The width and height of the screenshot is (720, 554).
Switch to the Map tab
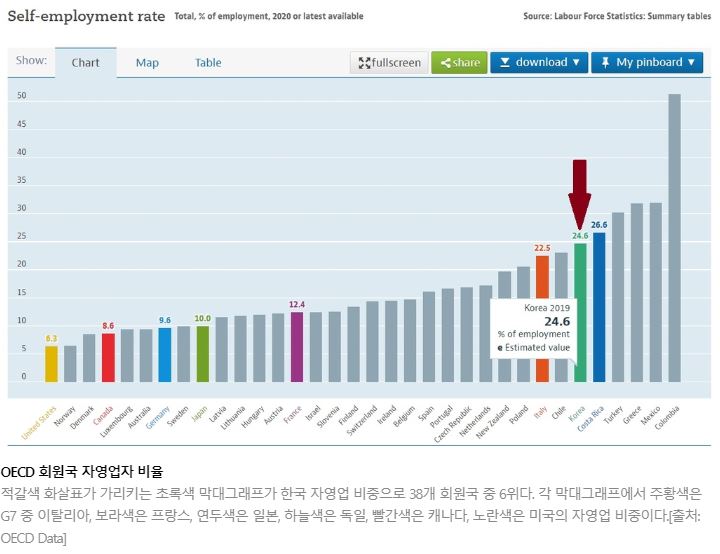(147, 62)
